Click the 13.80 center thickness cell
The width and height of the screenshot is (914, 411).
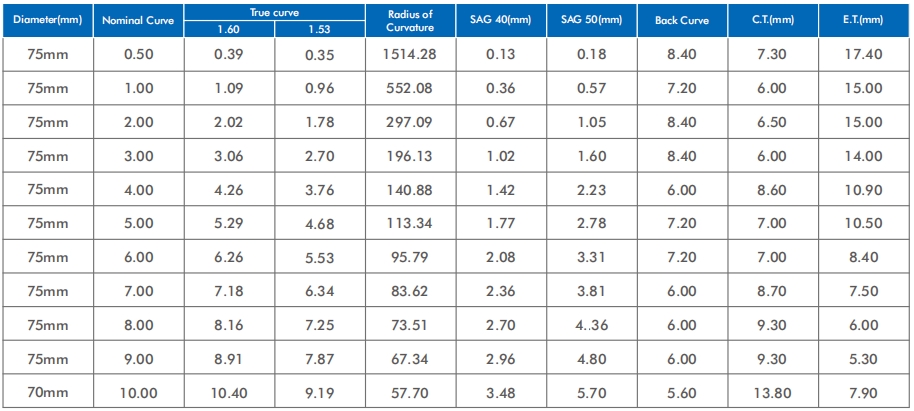[x=771, y=393]
